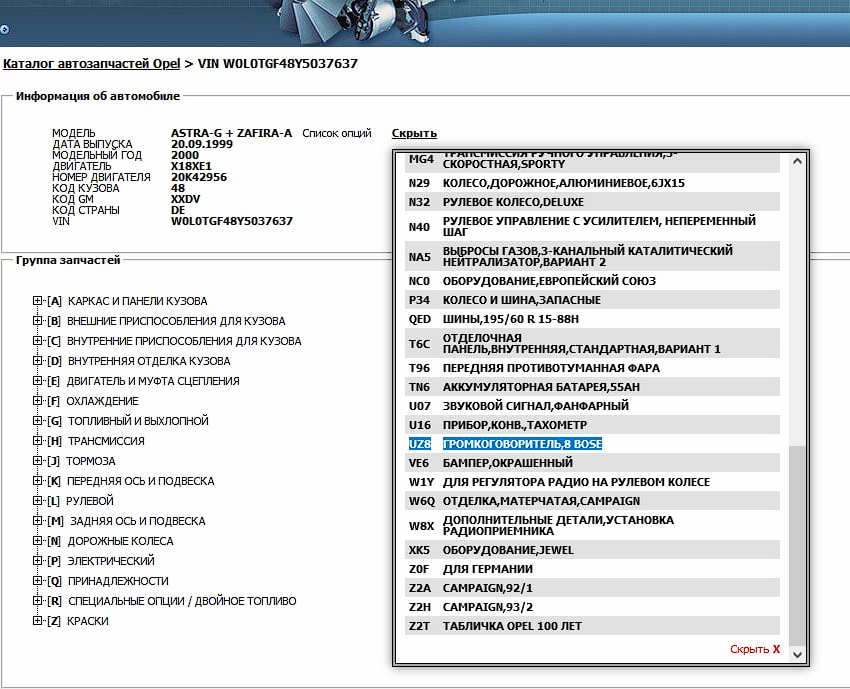This screenshot has height=689, width=850.
Task: Select the ТОПЛИВНЫЙ И ВЫХЛОПНОЙ group
Action: click(x=138, y=421)
